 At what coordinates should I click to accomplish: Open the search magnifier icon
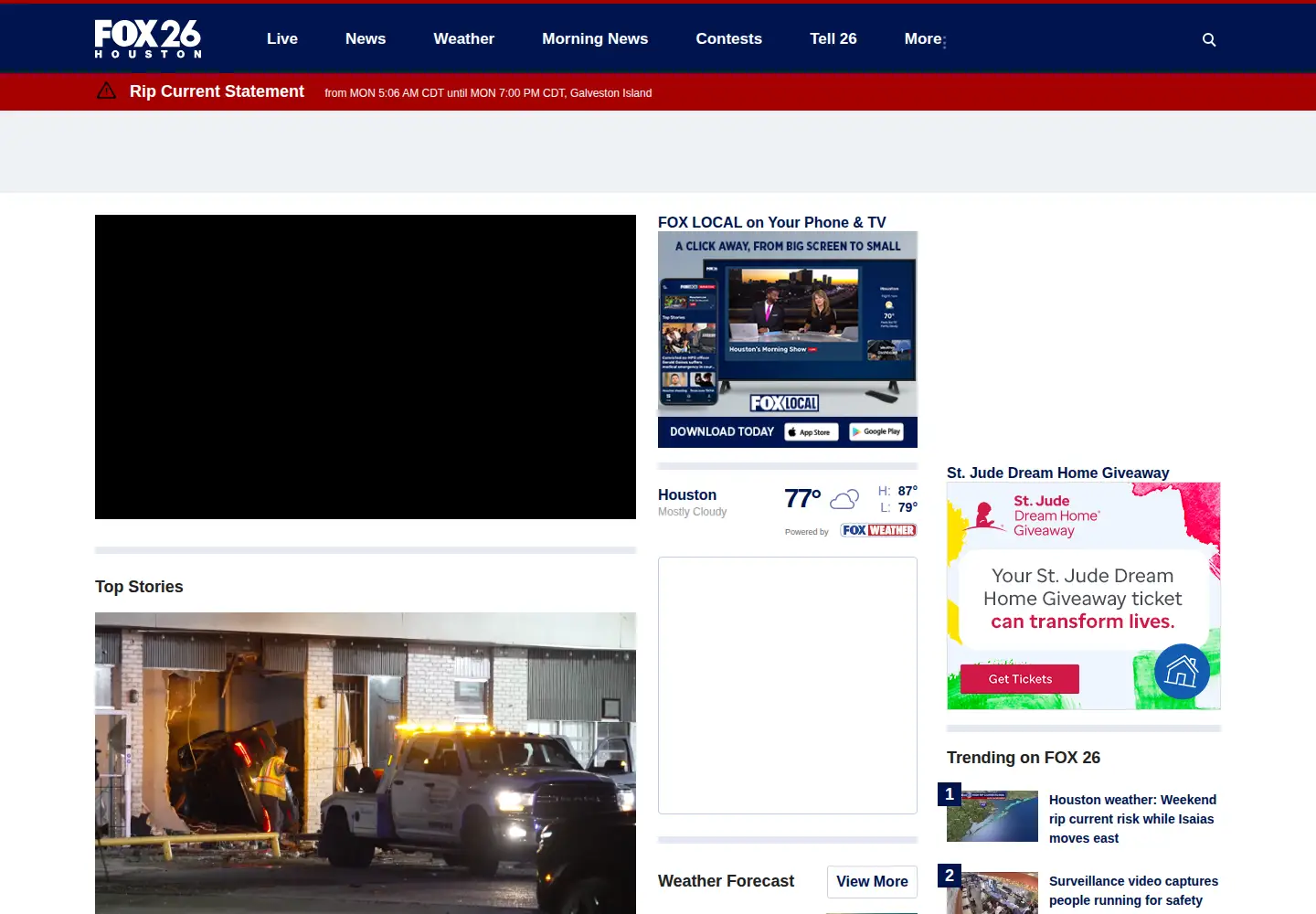pyautogui.click(x=1209, y=39)
